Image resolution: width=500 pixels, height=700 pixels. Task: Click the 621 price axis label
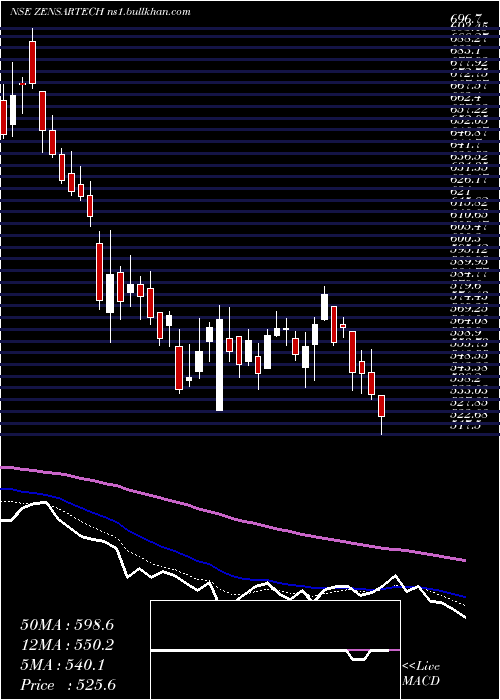[459, 191]
